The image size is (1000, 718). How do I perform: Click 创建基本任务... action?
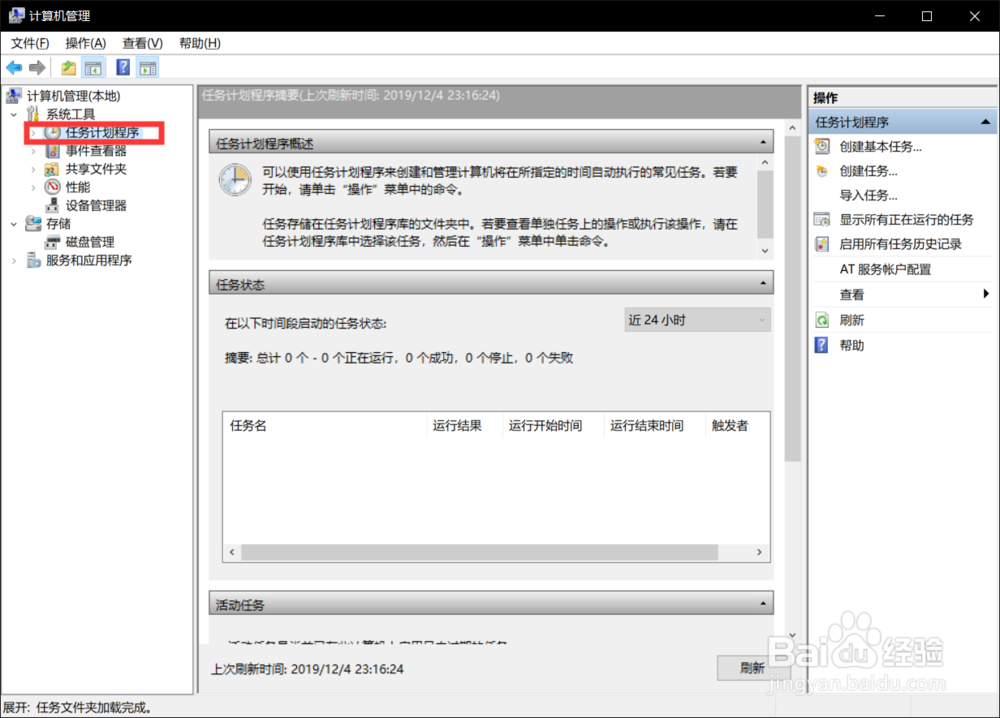tap(881, 147)
